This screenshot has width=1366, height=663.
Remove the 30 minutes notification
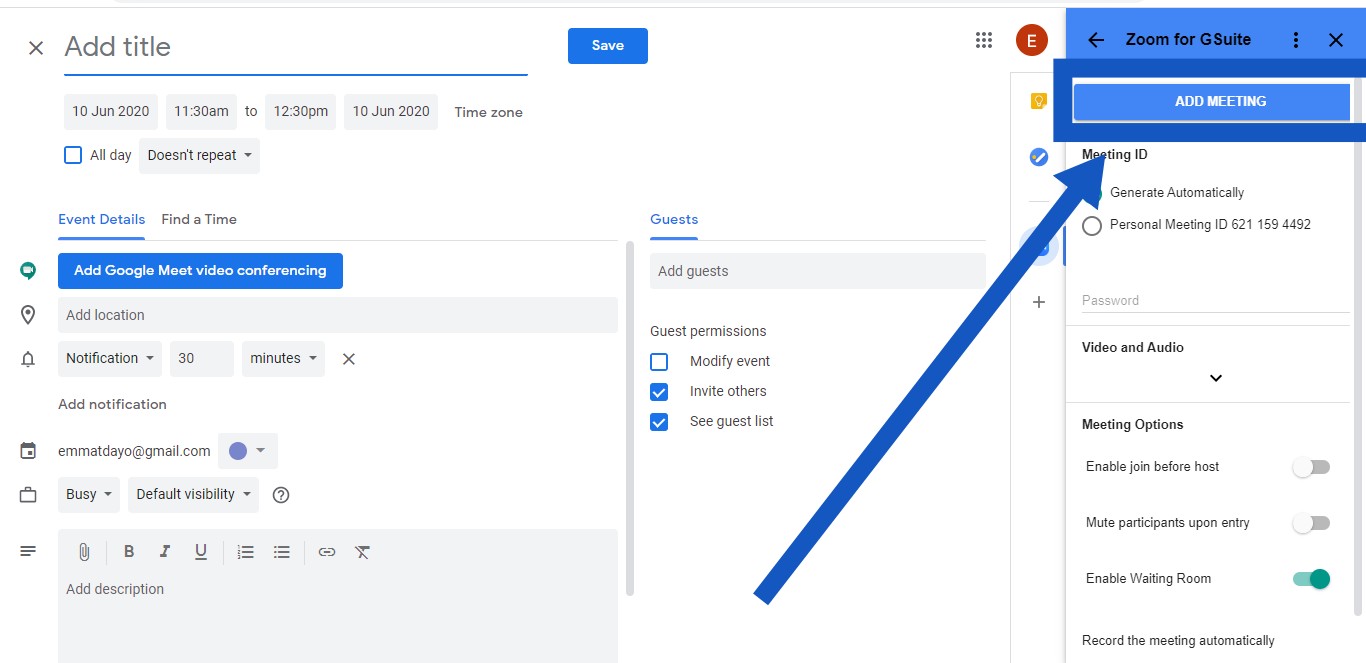click(x=349, y=359)
